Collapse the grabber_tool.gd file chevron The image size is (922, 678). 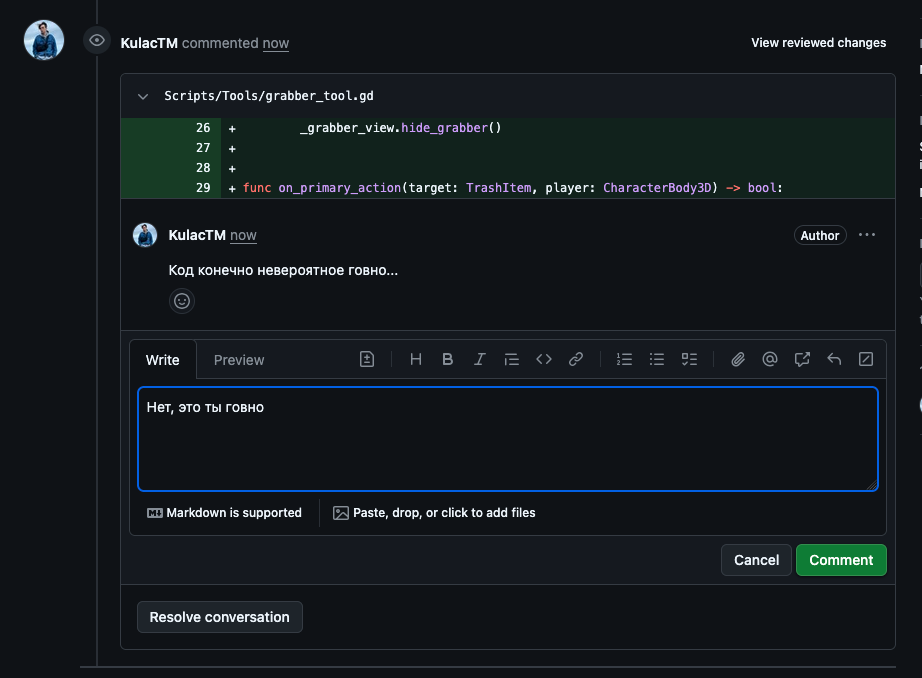tap(143, 96)
